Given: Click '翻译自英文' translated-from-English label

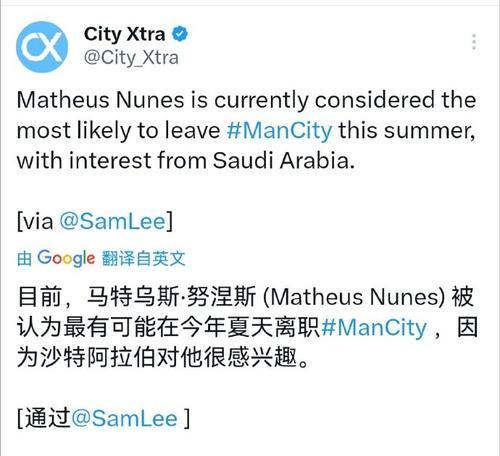Looking at the screenshot, I should point(143,258).
